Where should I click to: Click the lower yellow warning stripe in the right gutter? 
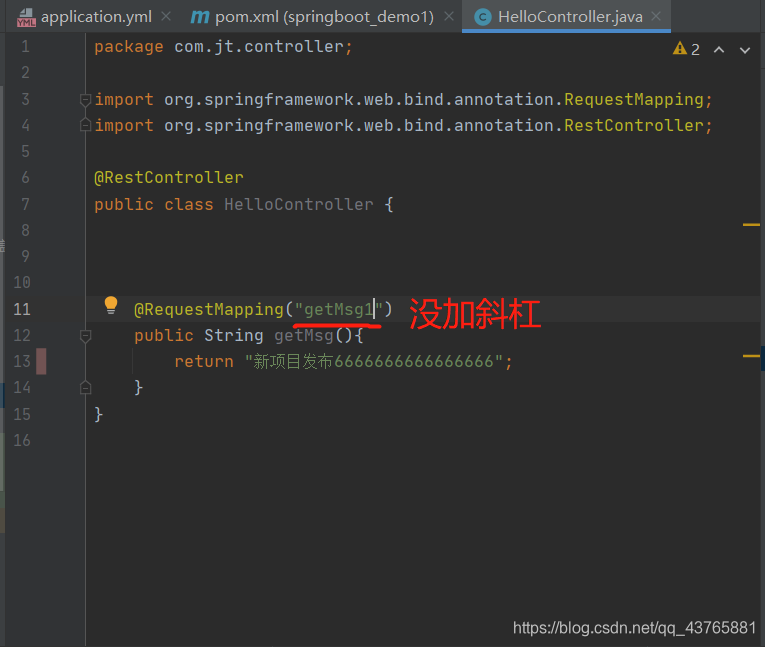pyautogui.click(x=751, y=356)
